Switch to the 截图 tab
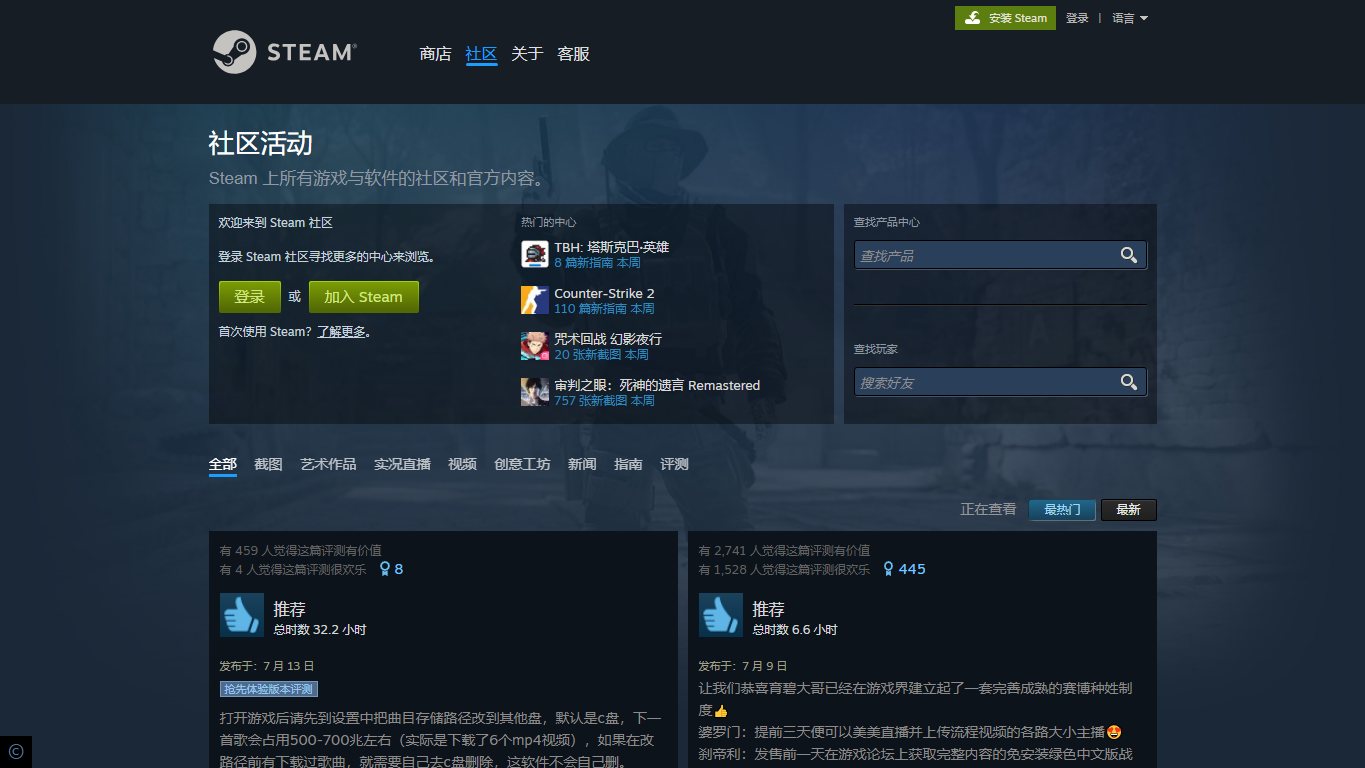This screenshot has height=768, width=1365. [268, 465]
